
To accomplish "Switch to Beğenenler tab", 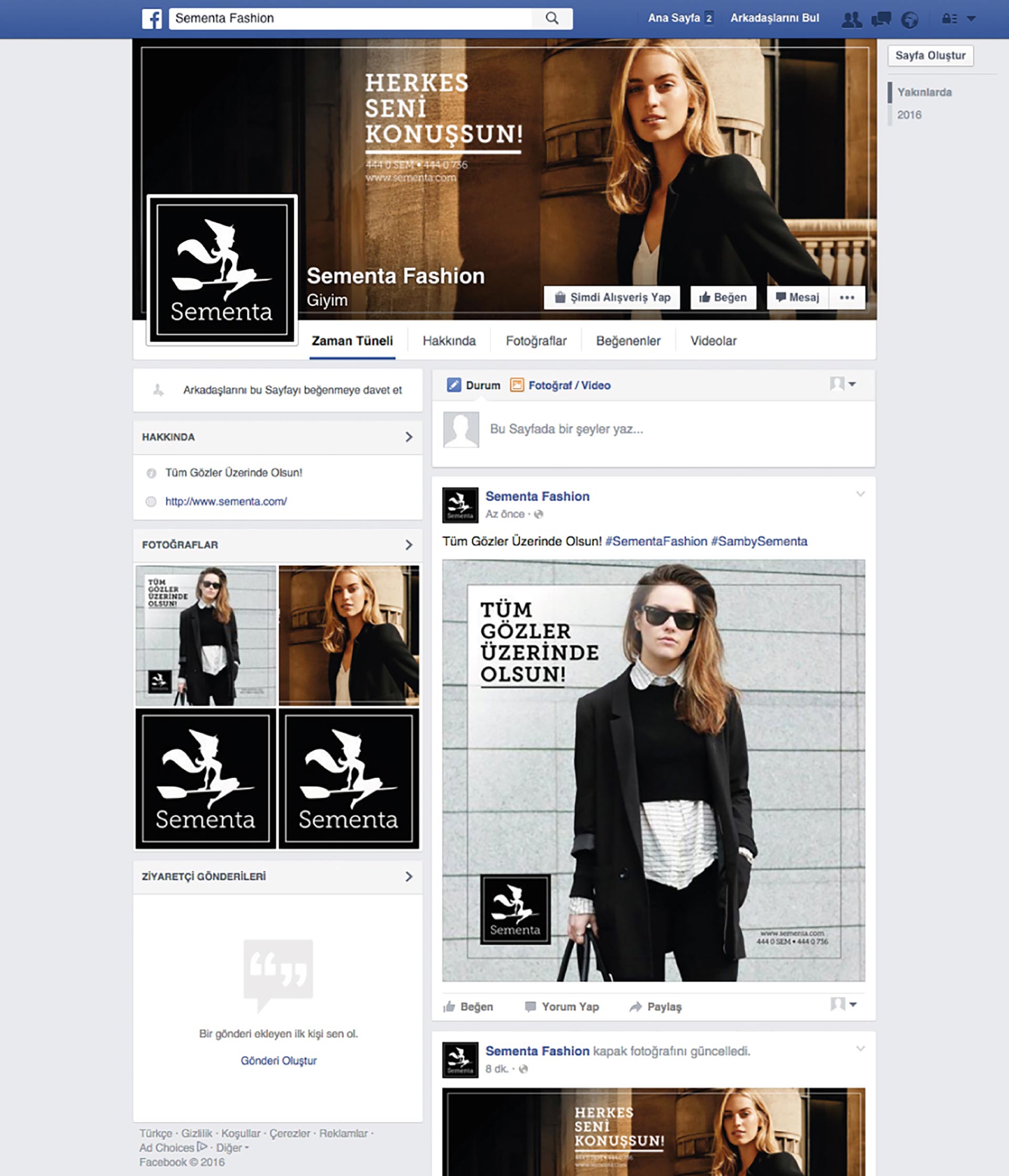I will (x=628, y=341).
